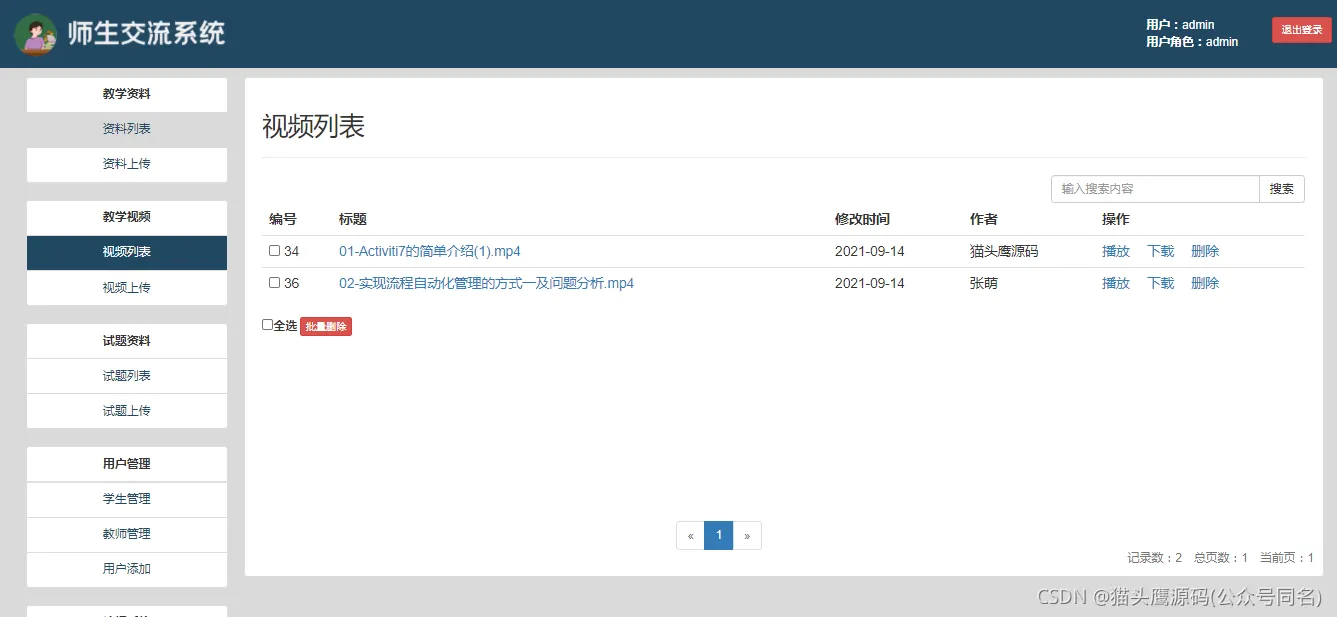1337x617 pixels.
Task: Go to 视频上传 in the sidebar
Action: 127,287
